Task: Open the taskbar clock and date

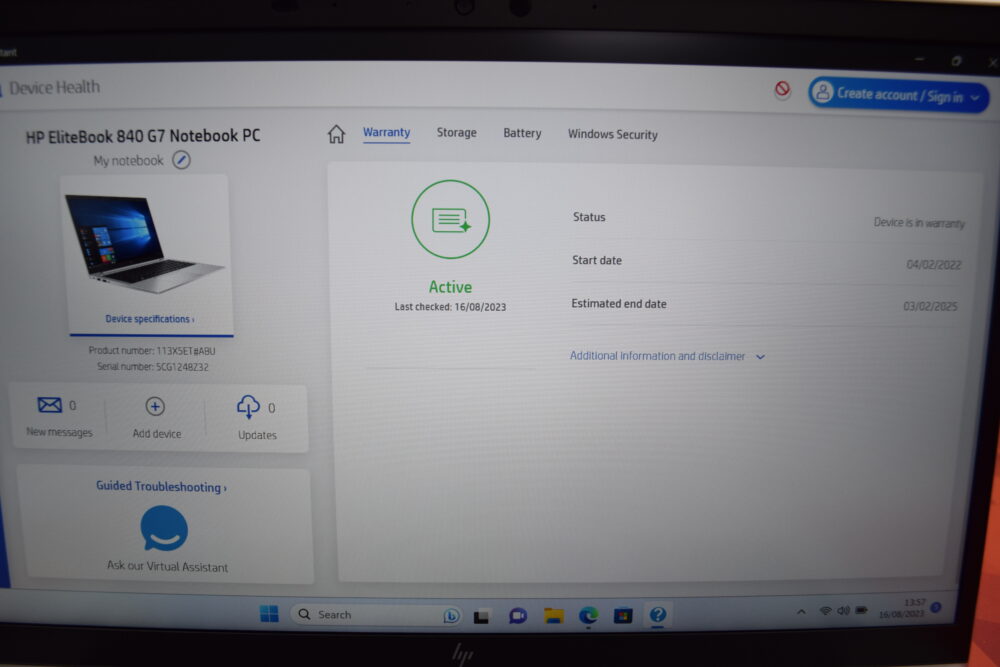Action: coord(901,608)
